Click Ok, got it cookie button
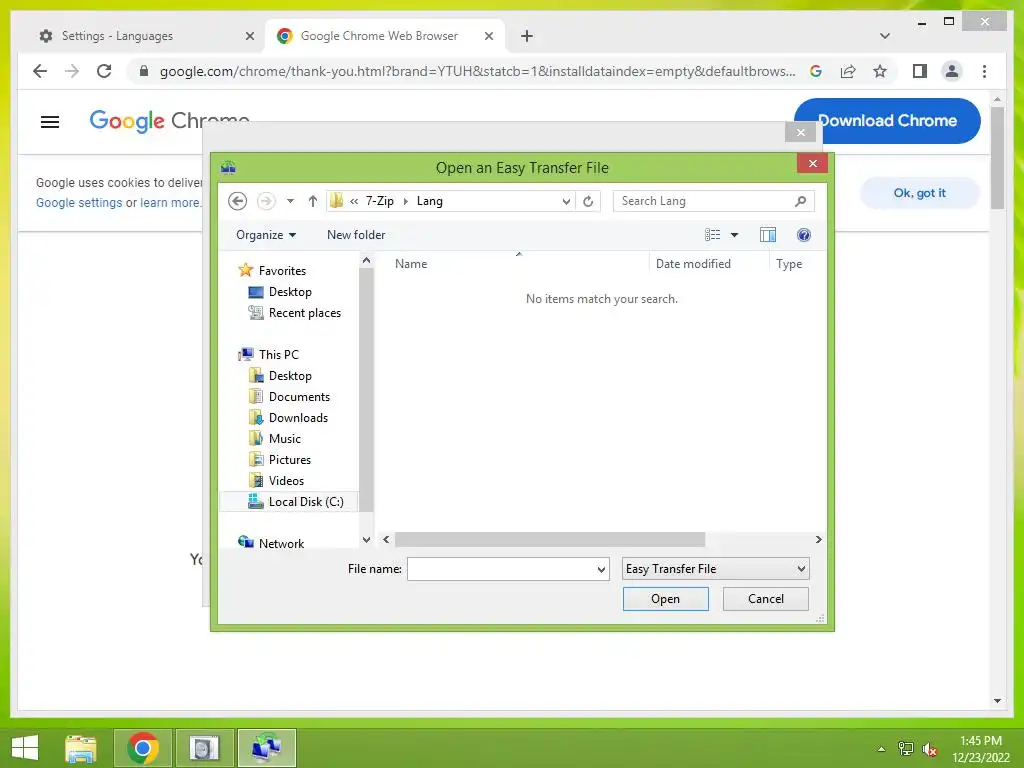This screenshot has height=768, width=1024. [920, 193]
